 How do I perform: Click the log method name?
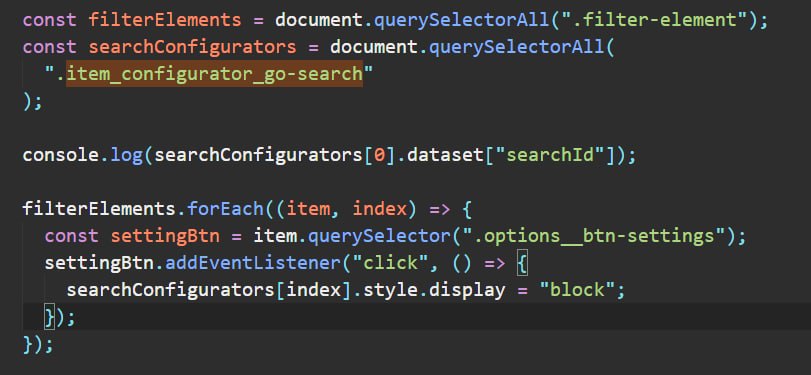[x=126, y=155]
